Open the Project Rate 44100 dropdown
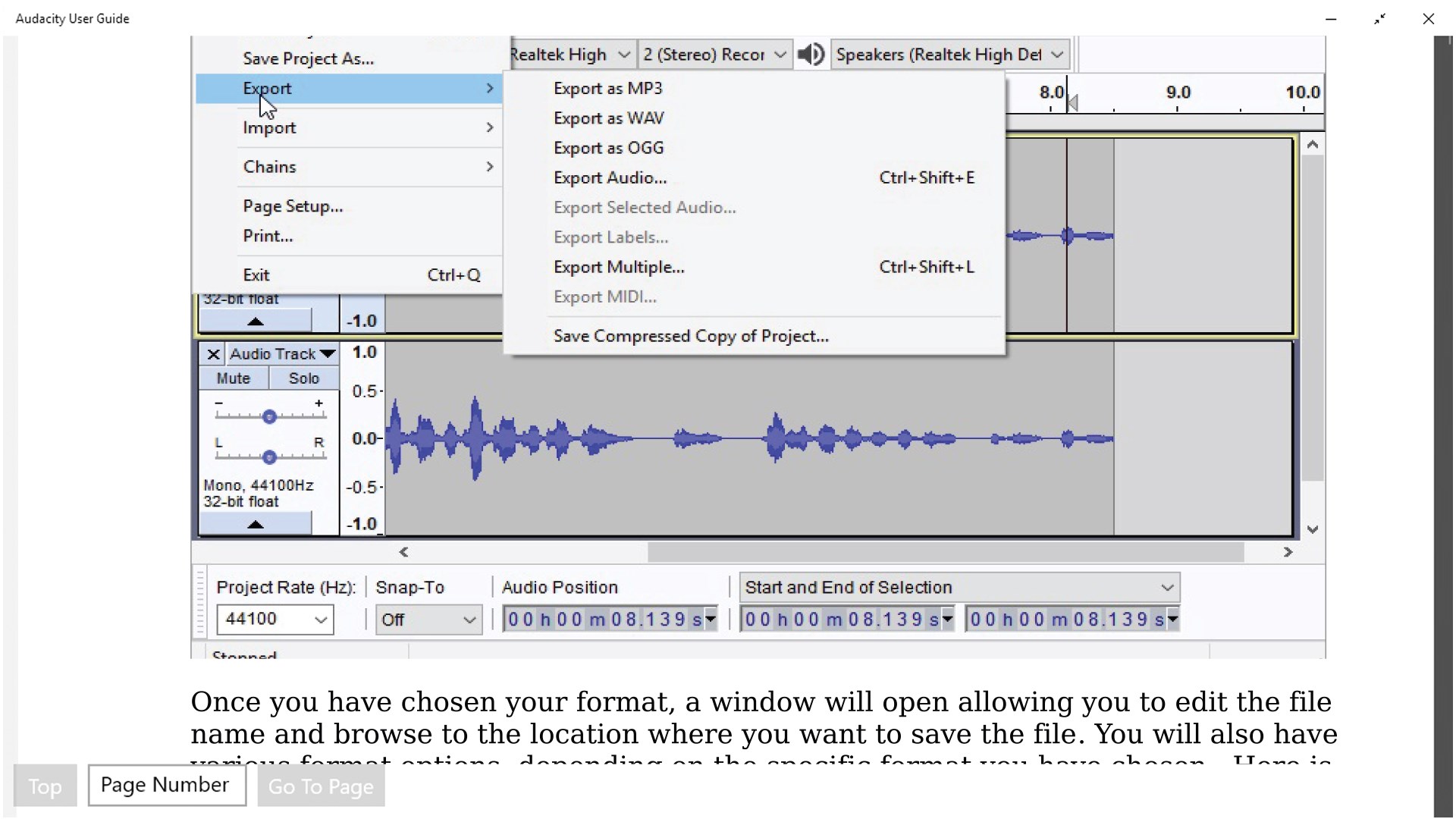Image resolution: width=1456 pixels, height=819 pixels. pos(275,620)
